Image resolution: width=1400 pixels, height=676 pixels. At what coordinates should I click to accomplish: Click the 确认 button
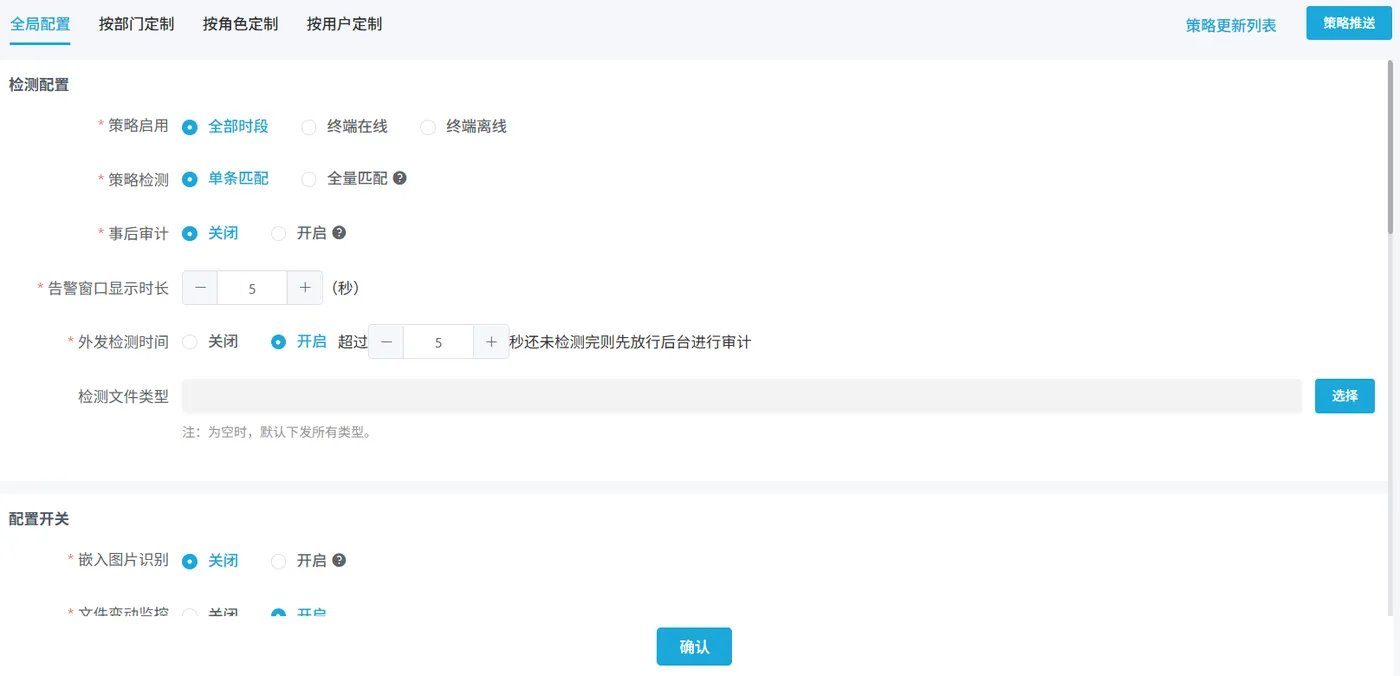[694, 647]
